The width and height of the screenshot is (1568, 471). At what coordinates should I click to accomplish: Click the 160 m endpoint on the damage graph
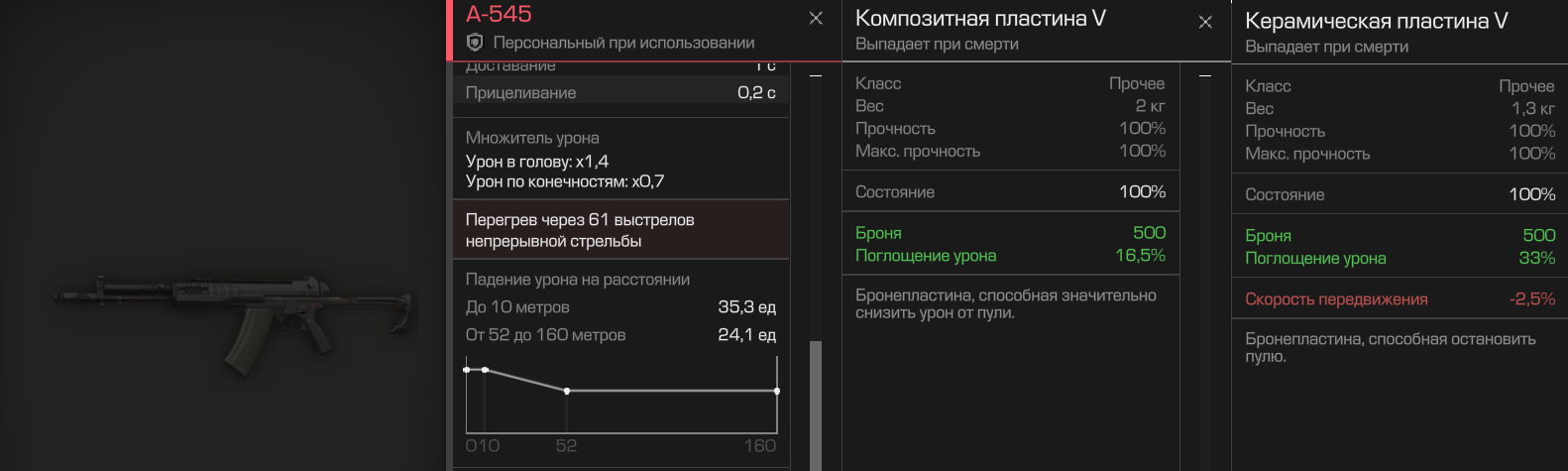[776, 391]
